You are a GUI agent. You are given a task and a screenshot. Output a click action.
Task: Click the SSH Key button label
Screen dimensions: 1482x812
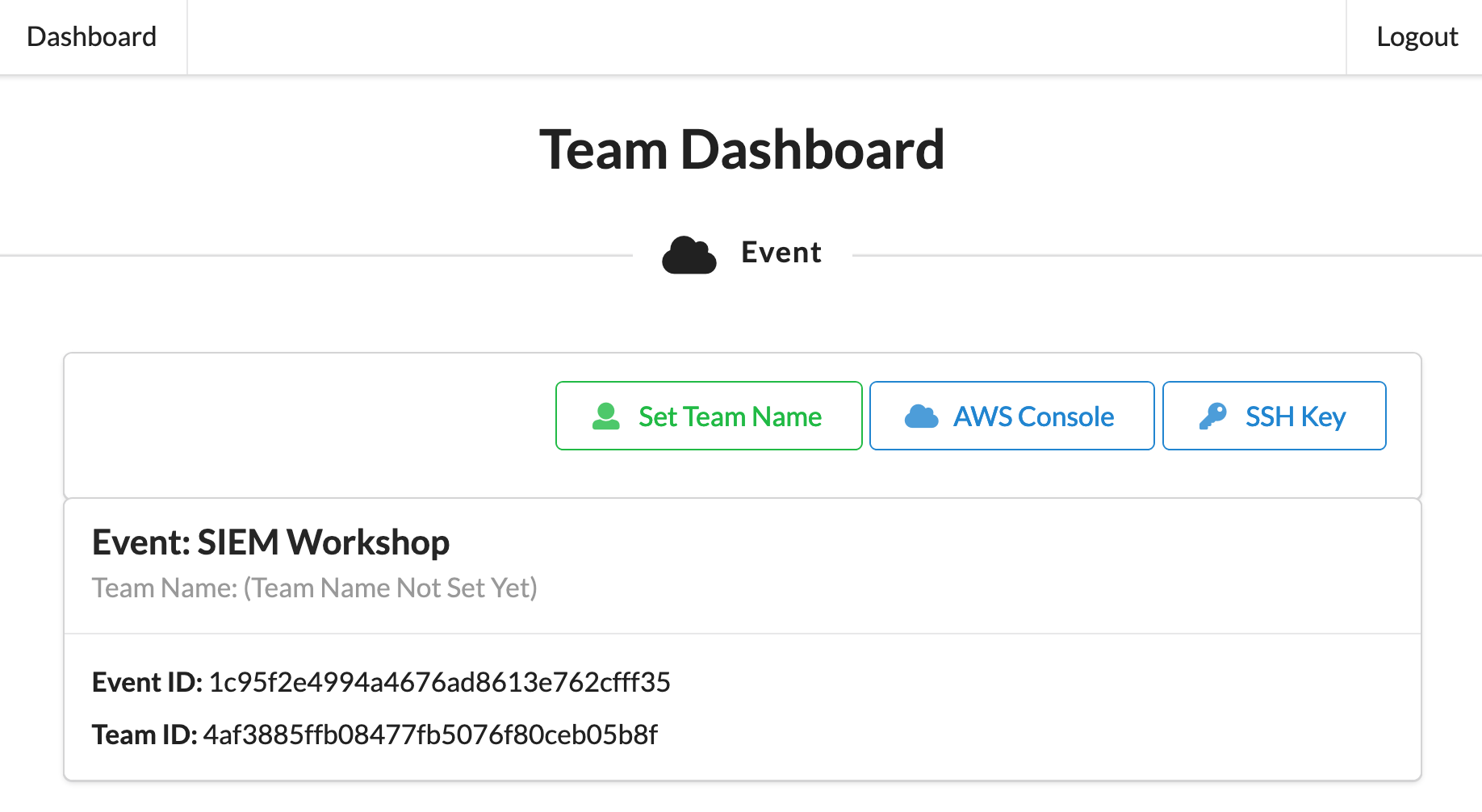coord(1295,416)
